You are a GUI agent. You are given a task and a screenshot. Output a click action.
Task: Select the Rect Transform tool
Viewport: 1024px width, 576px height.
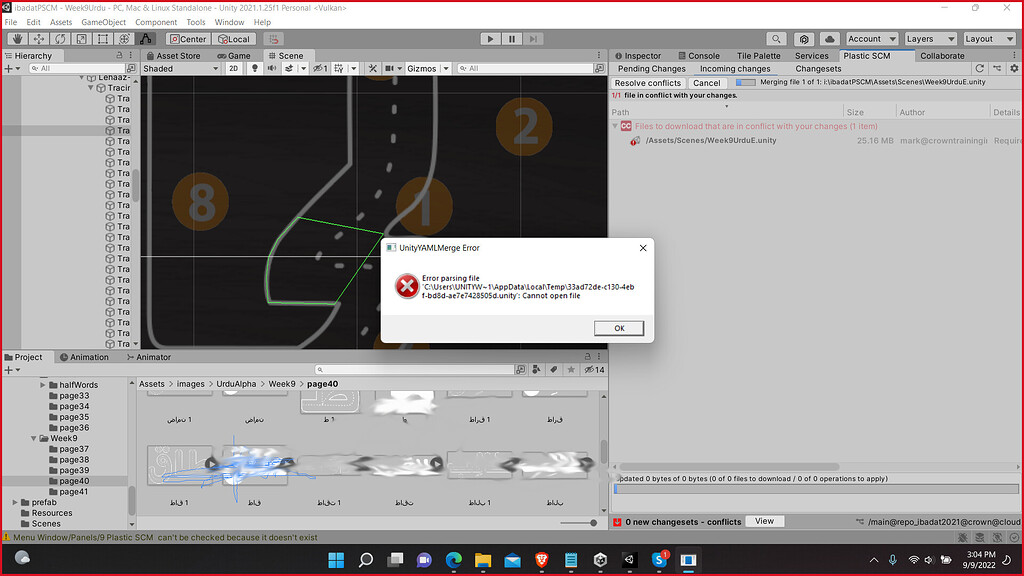coord(102,38)
